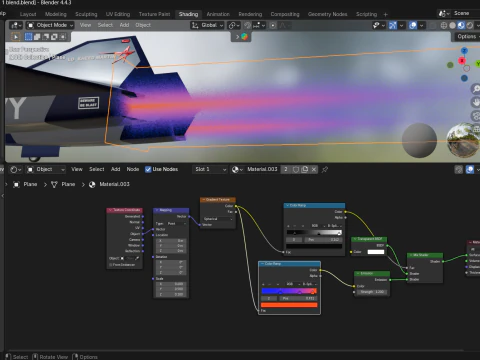Click the zoom view magnifier button

[476, 89]
